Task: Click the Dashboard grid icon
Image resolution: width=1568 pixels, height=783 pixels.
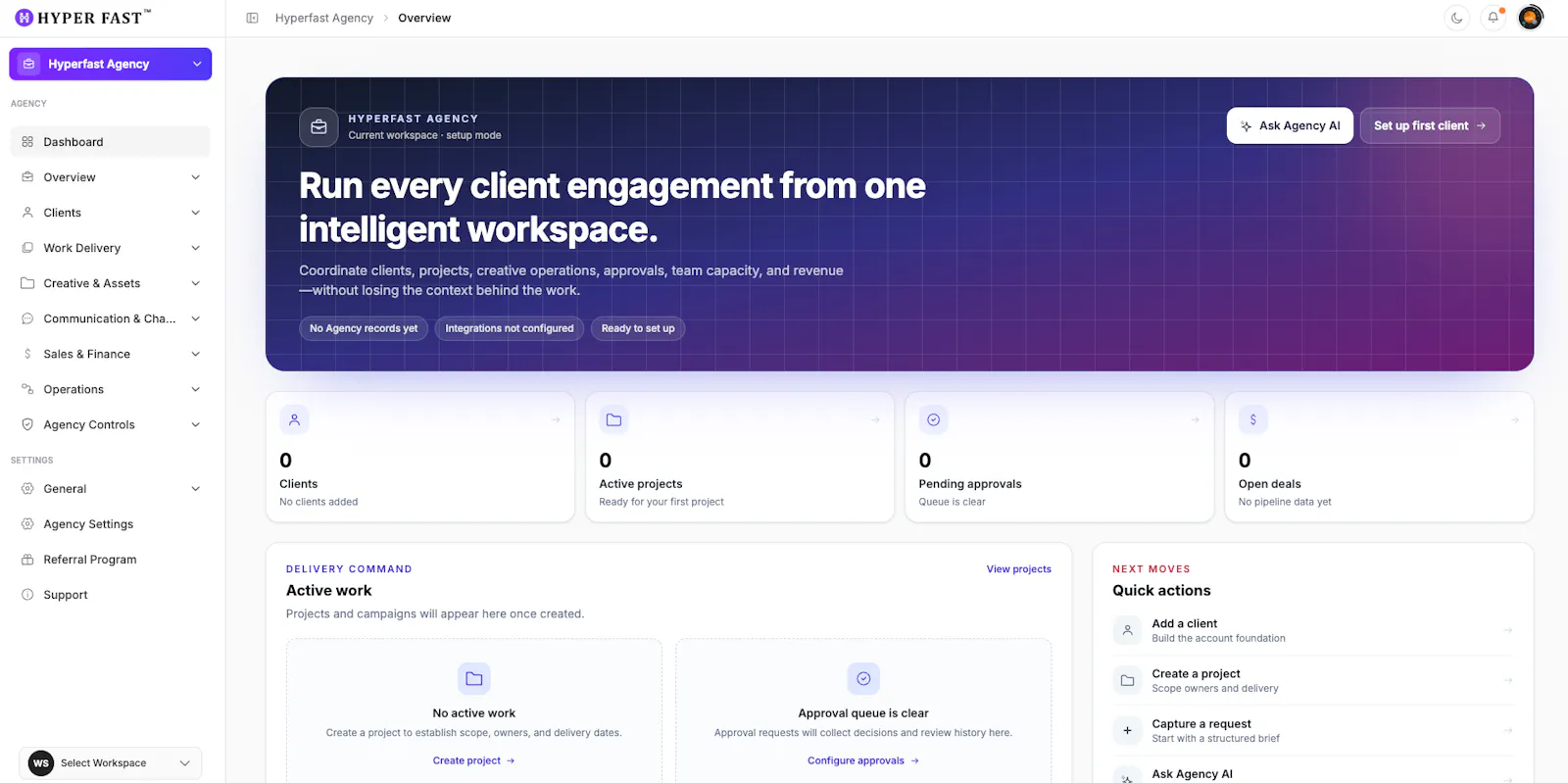Action: (27, 142)
